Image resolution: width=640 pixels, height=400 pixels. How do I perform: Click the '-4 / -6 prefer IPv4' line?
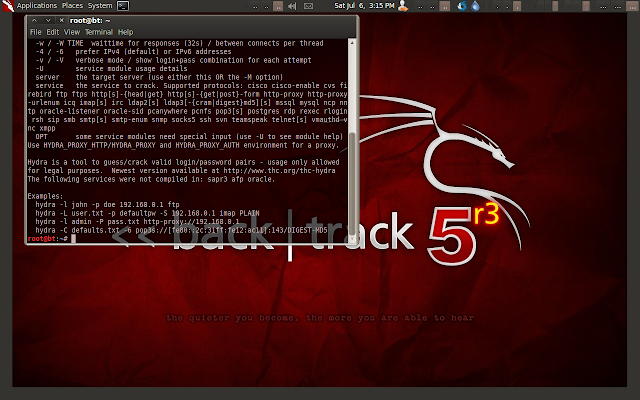coord(133,51)
